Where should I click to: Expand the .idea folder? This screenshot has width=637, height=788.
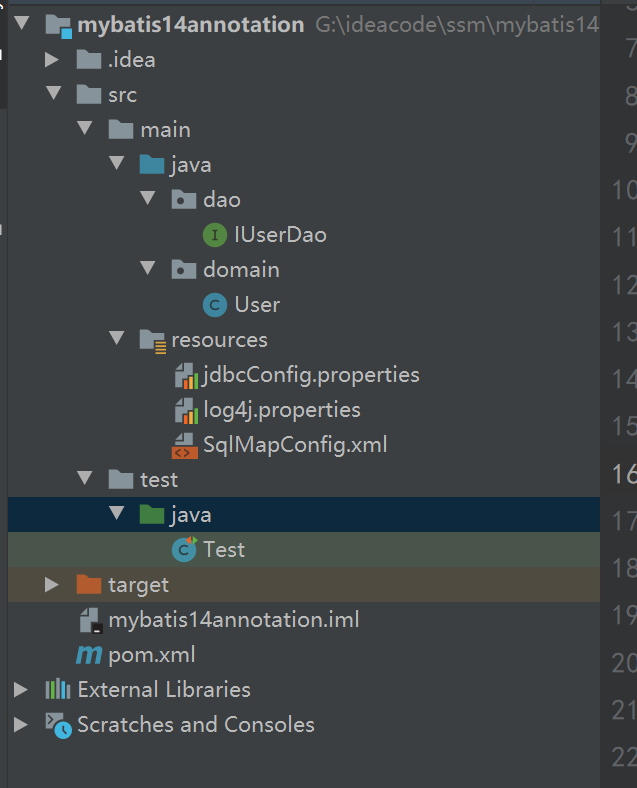52,60
